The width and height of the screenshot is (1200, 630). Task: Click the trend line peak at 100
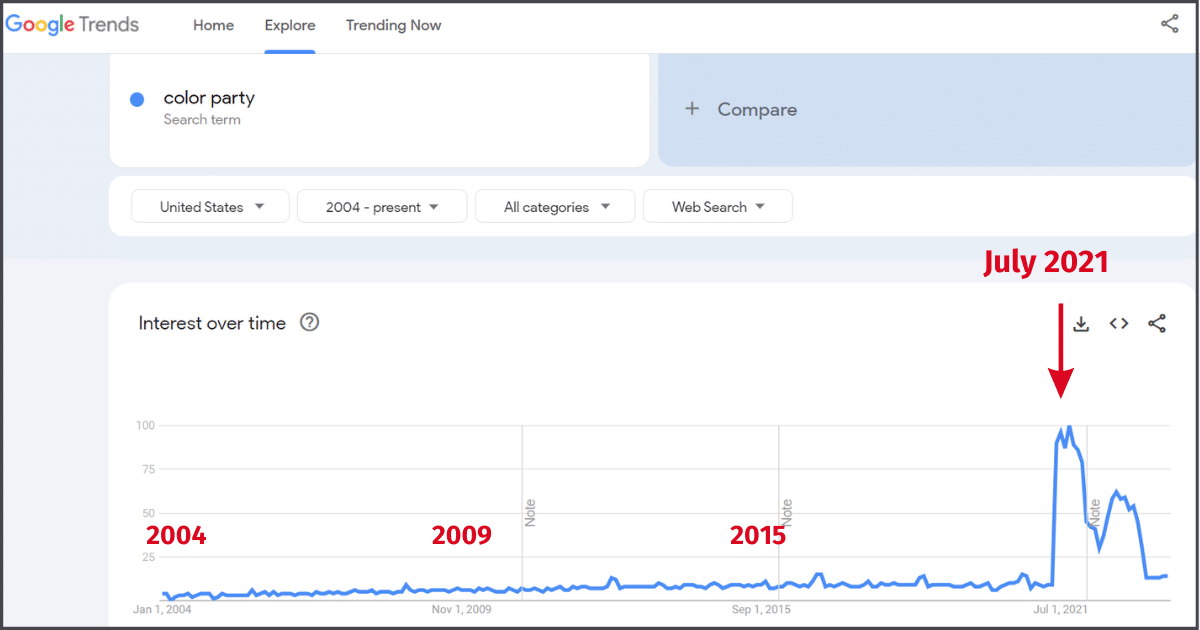pyautogui.click(x=1069, y=427)
